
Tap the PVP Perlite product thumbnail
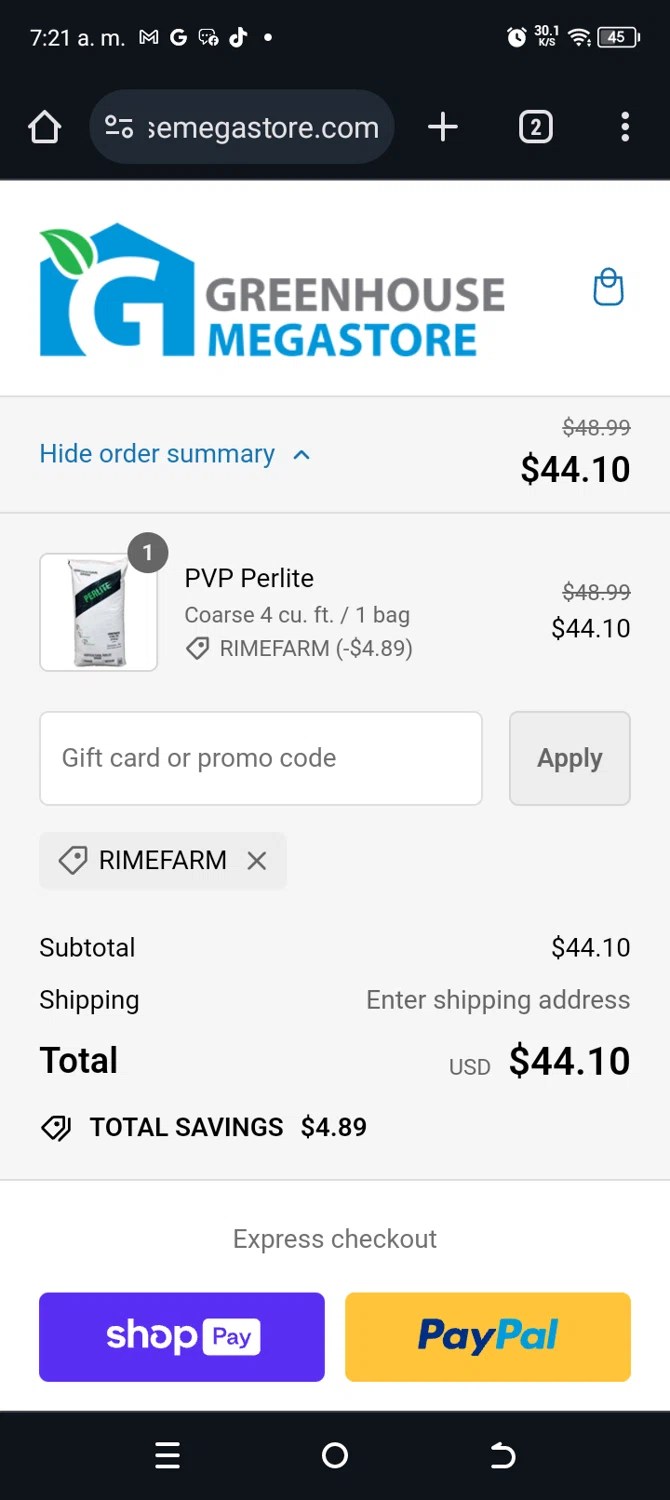point(98,612)
